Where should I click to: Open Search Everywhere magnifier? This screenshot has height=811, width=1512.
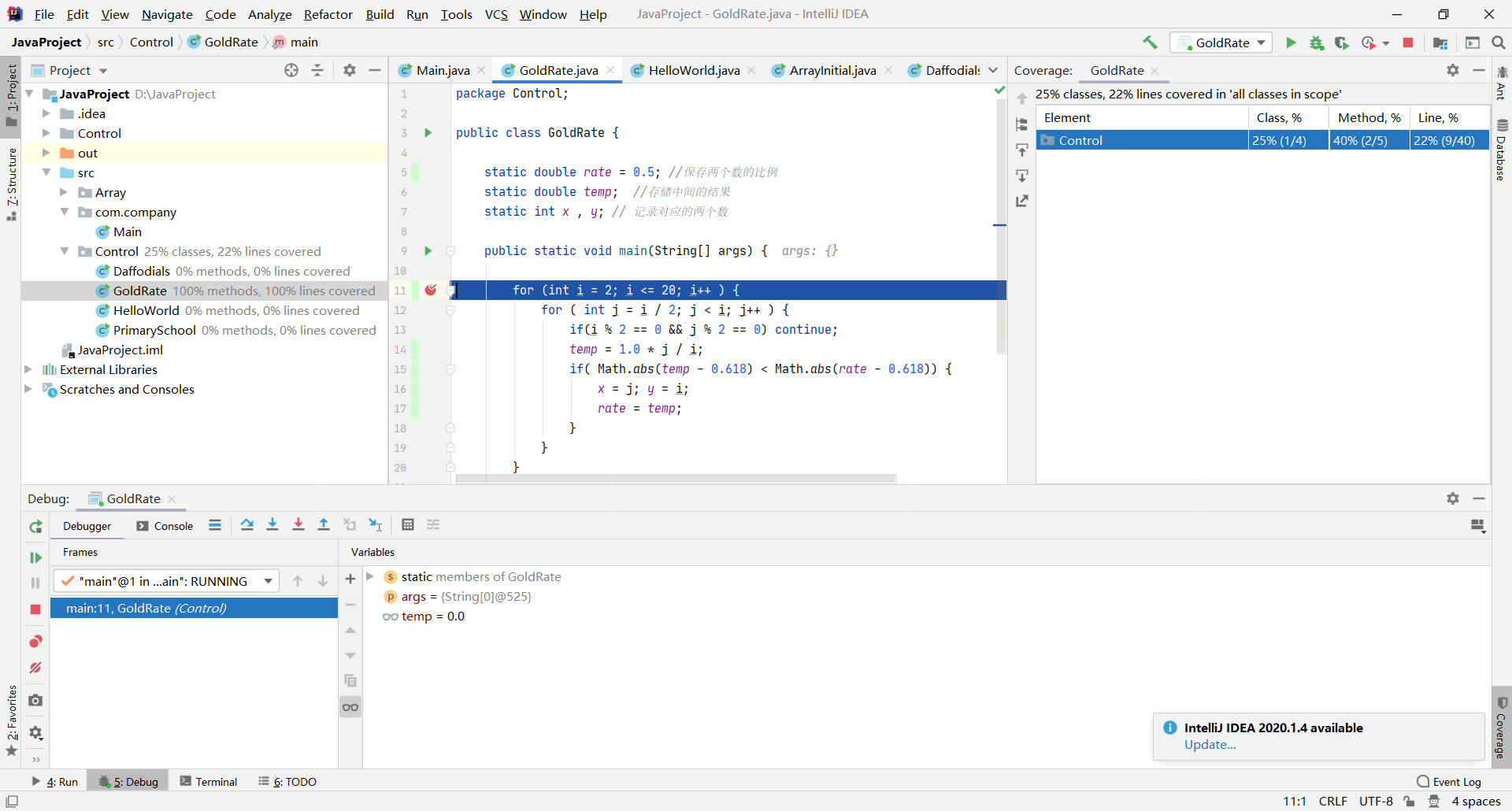coord(1498,43)
